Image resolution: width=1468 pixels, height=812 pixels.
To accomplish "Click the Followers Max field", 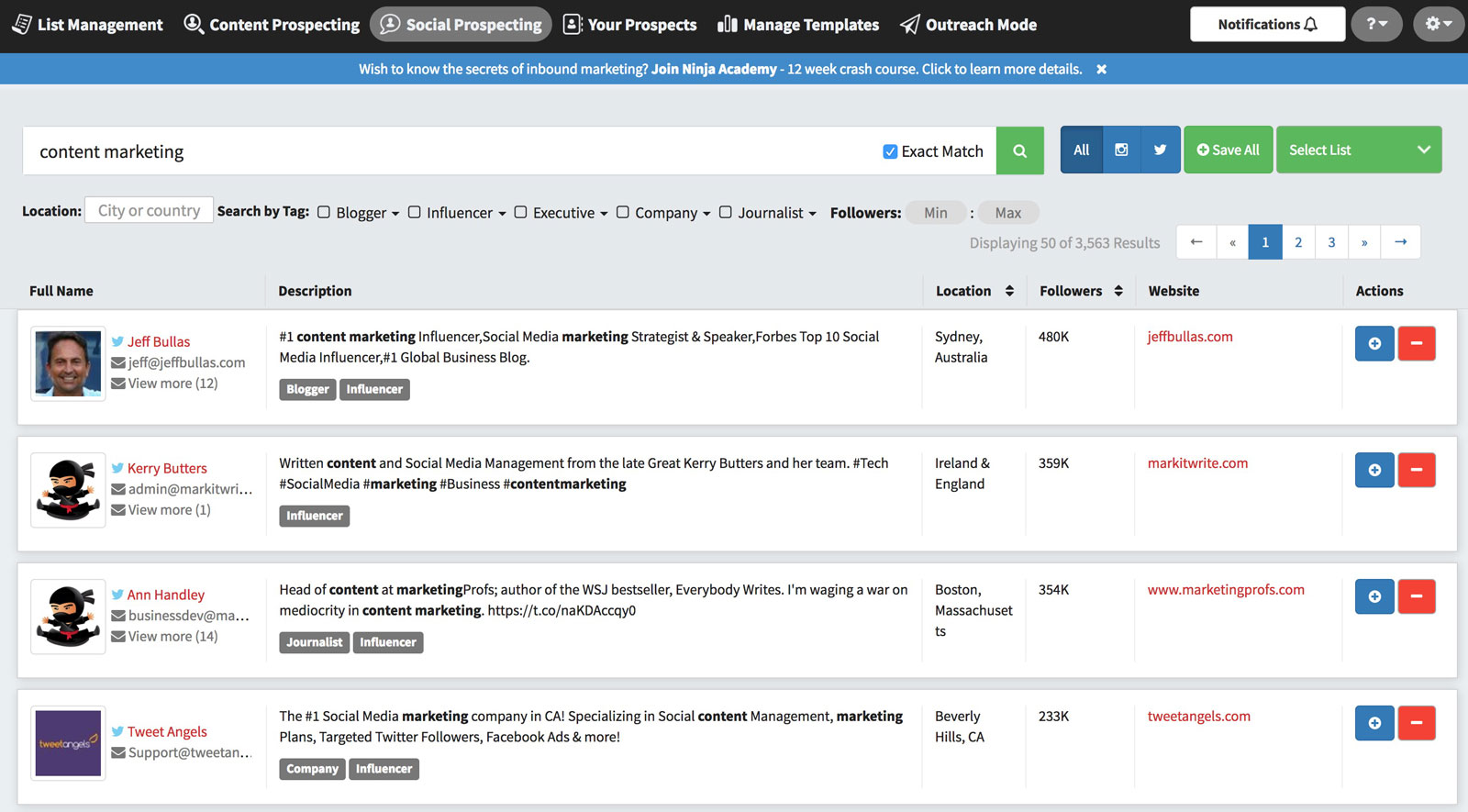I will point(1008,212).
